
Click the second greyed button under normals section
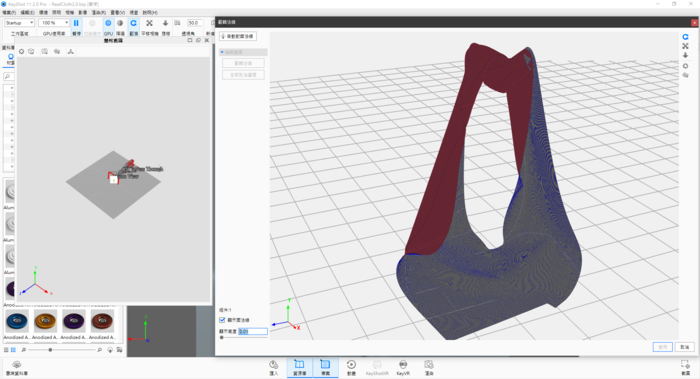(x=243, y=75)
